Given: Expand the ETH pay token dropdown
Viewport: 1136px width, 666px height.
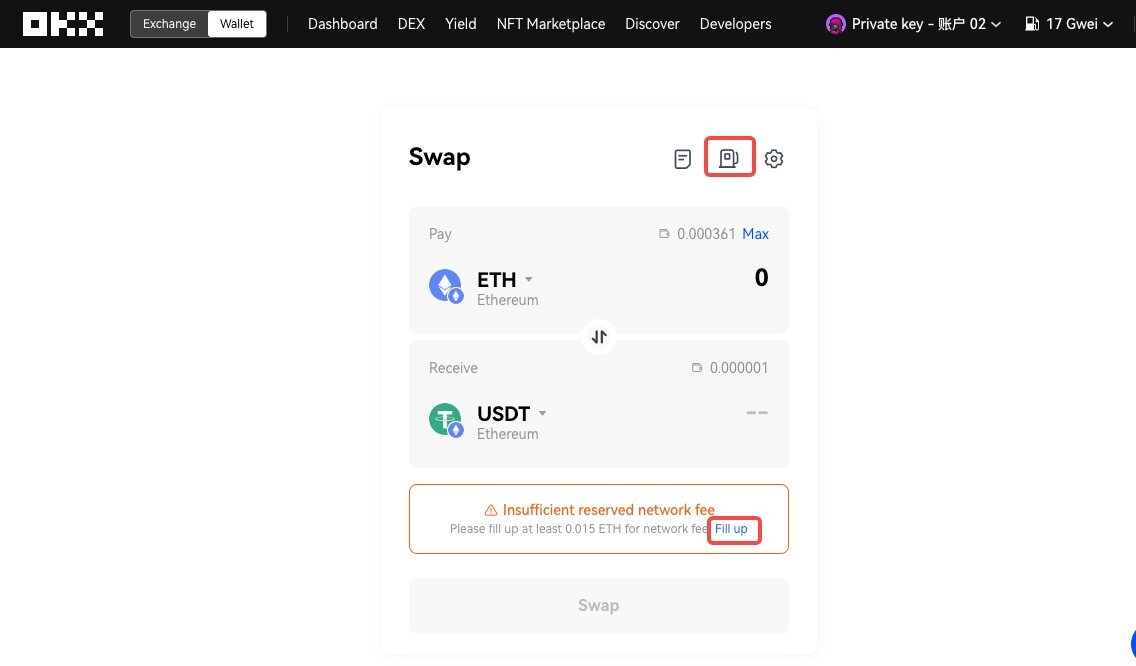Looking at the screenshot, I should pyautogui.click(x=529, y=280).
